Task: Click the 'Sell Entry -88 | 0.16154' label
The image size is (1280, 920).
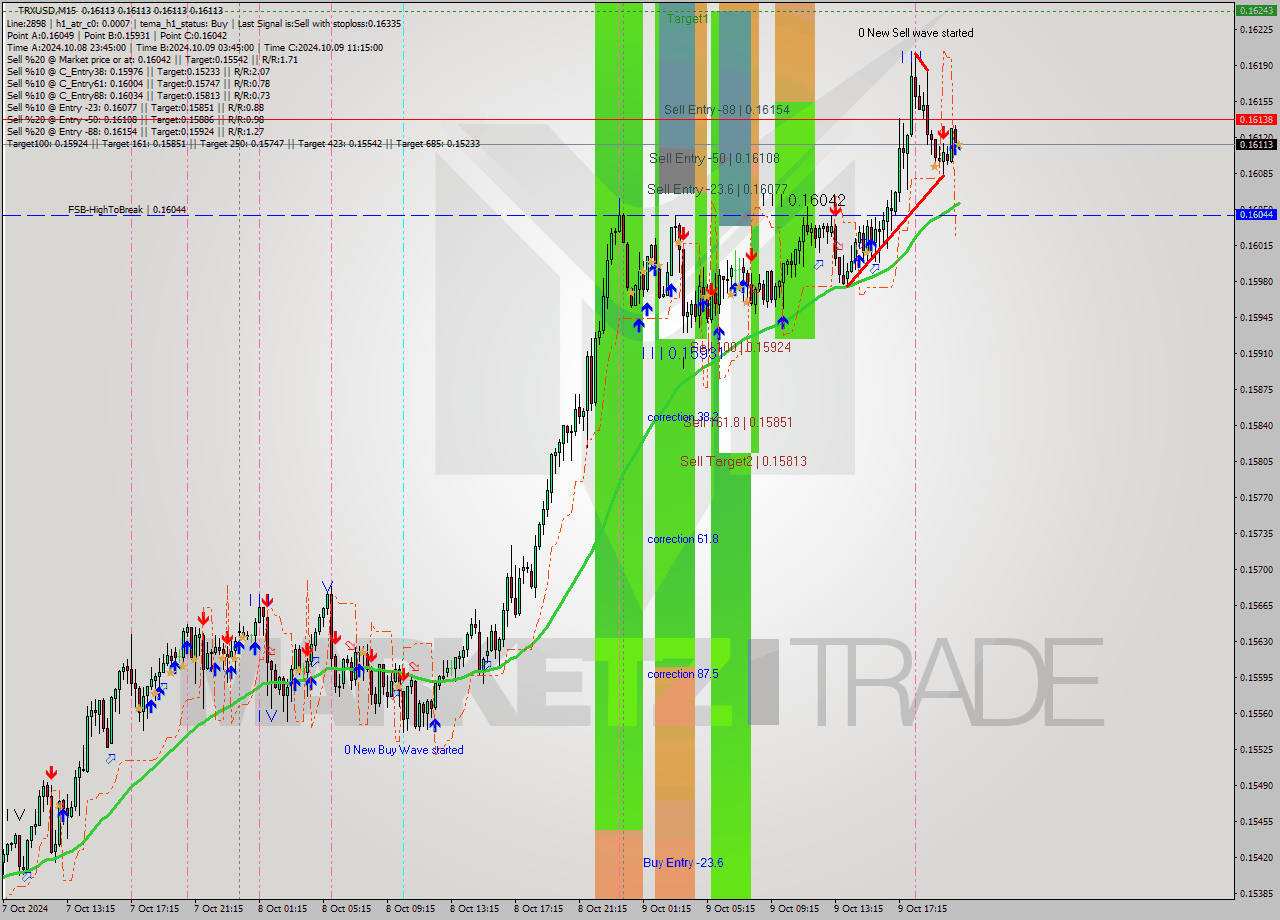Action: point(726,110)
